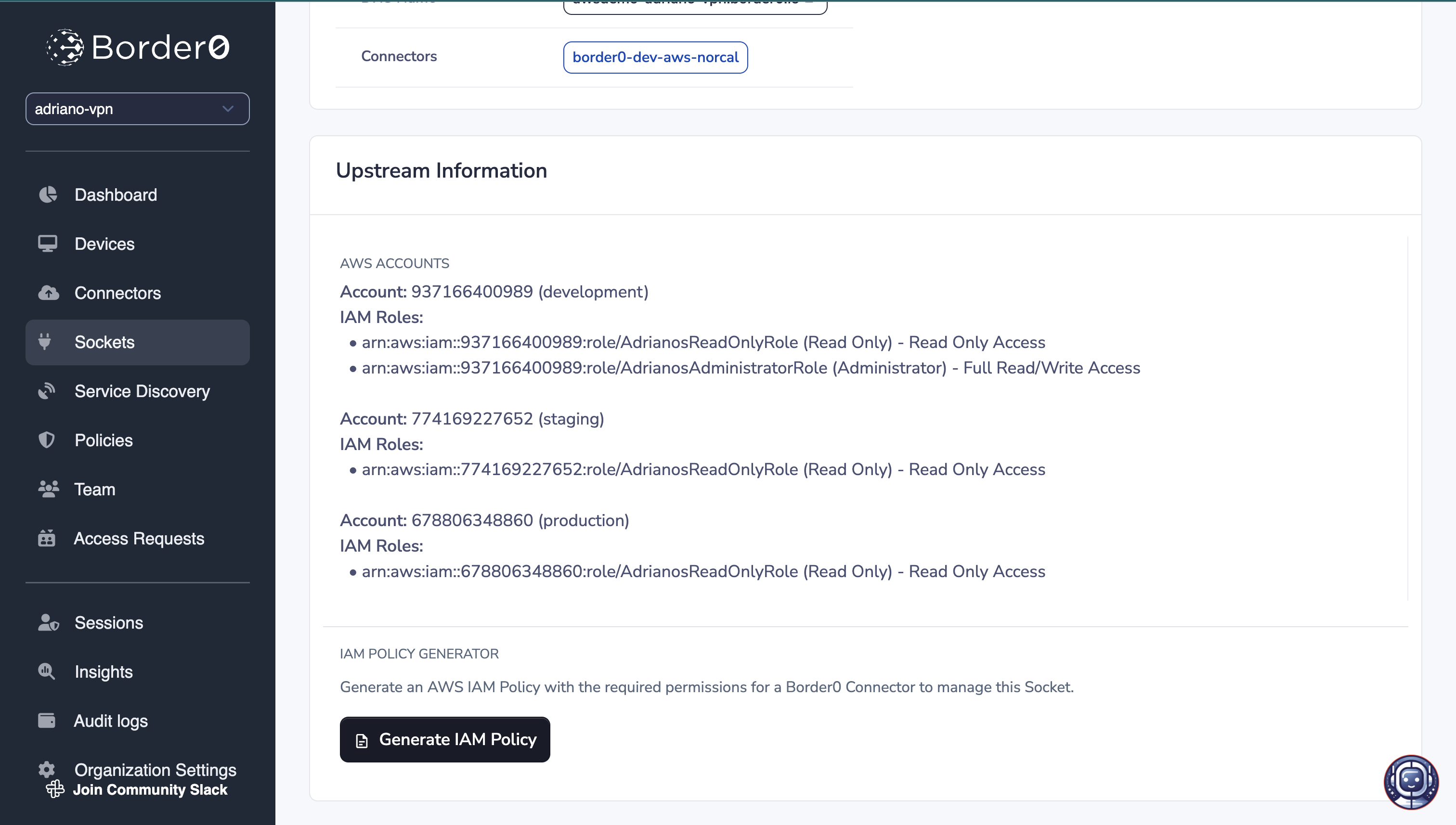Click the Join Community Slack link
The height and width of the screenshot is (825, 1456).
point(150,790)
